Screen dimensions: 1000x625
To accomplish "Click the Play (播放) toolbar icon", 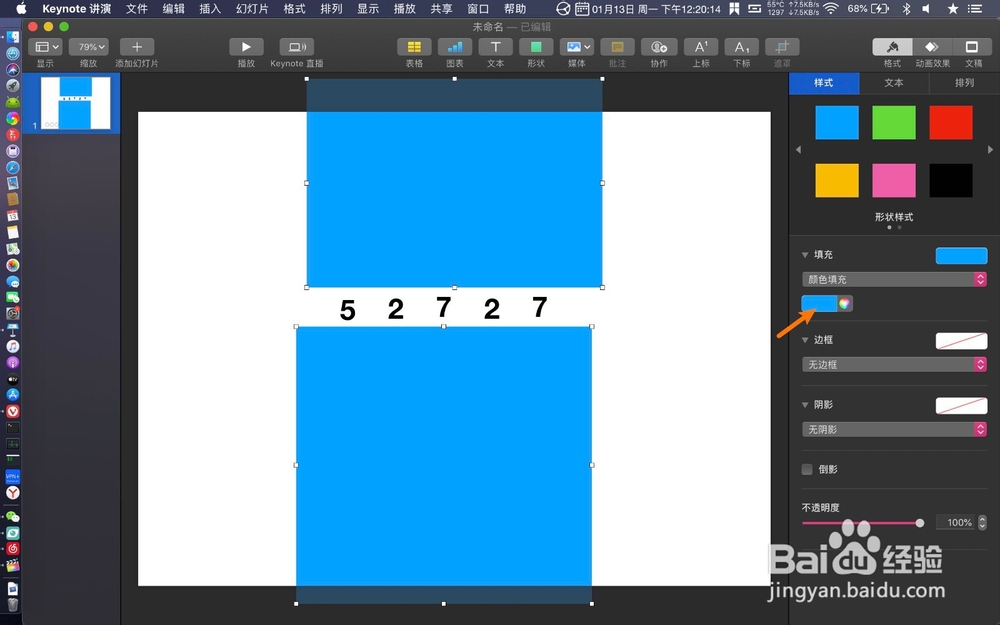I will pos(246,47).
